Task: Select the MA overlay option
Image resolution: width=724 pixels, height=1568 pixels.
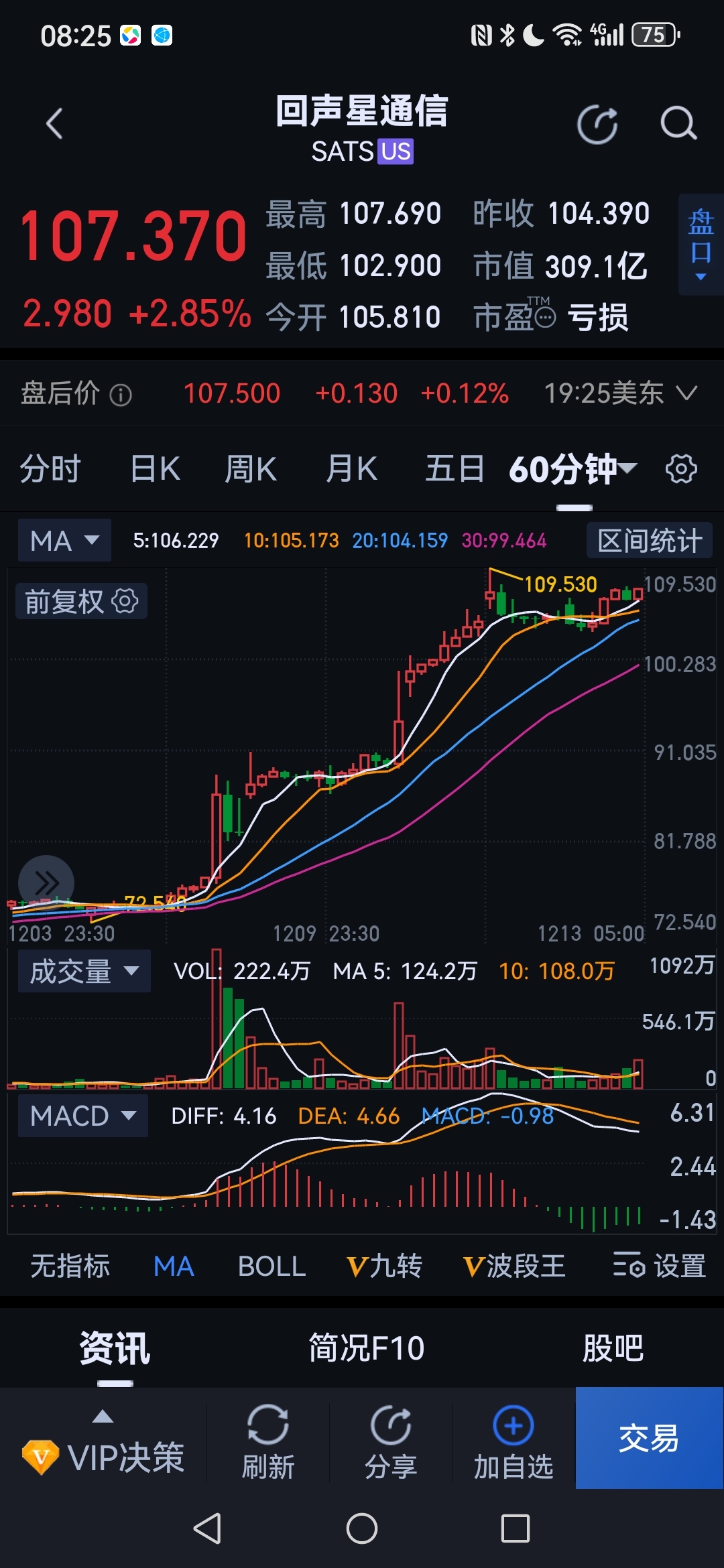Action: point(174,1266)
